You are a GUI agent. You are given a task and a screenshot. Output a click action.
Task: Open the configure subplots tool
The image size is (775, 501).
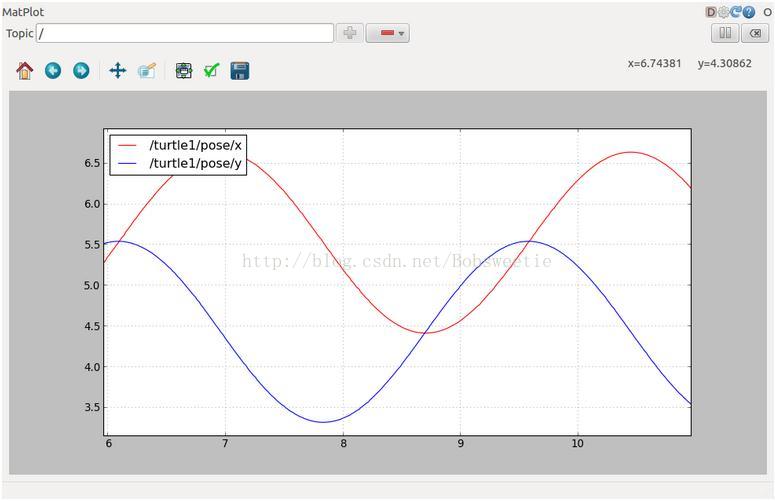point(184,71)
